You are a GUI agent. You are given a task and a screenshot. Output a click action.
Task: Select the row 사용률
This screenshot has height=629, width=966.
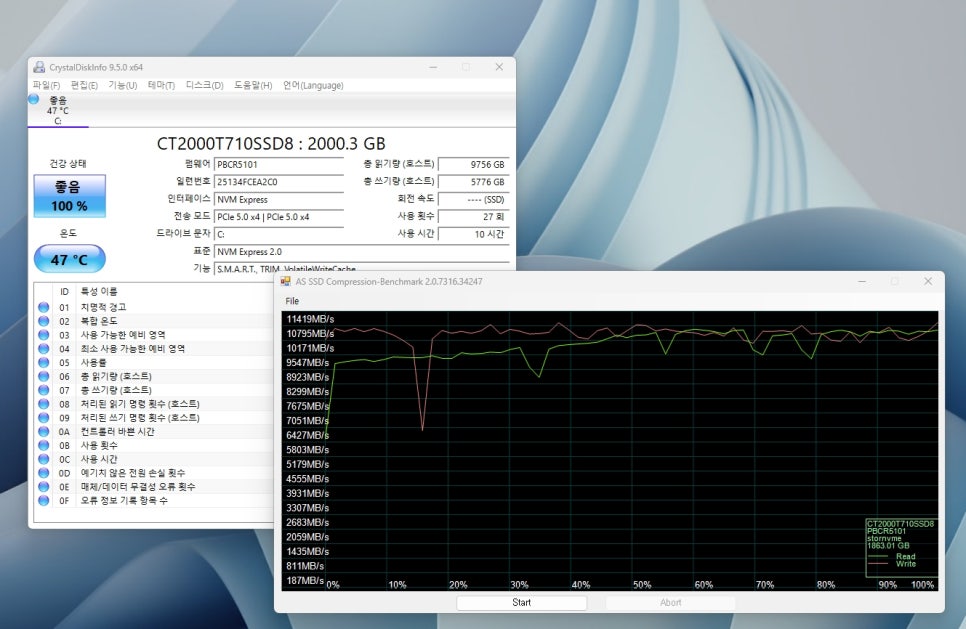coord(154,362)
